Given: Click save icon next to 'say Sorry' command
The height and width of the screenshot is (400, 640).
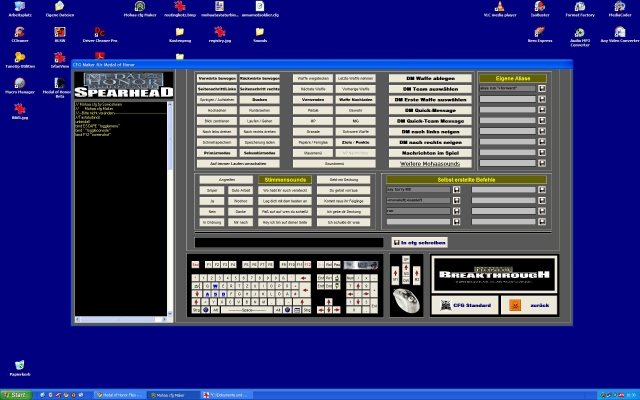Looking at the screenshot, I should (456, 190).
